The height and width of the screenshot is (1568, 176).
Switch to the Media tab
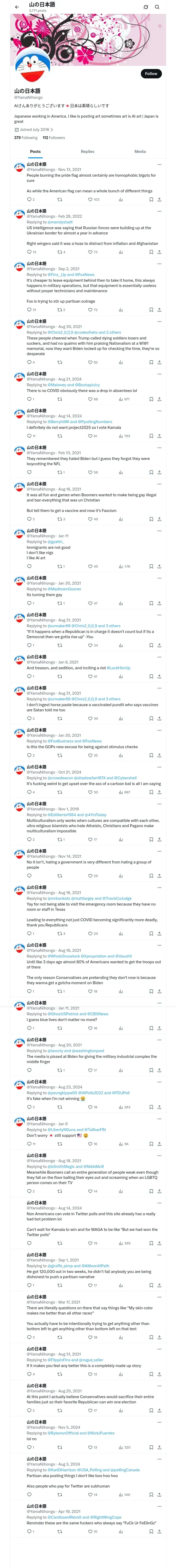click(140, 152)
